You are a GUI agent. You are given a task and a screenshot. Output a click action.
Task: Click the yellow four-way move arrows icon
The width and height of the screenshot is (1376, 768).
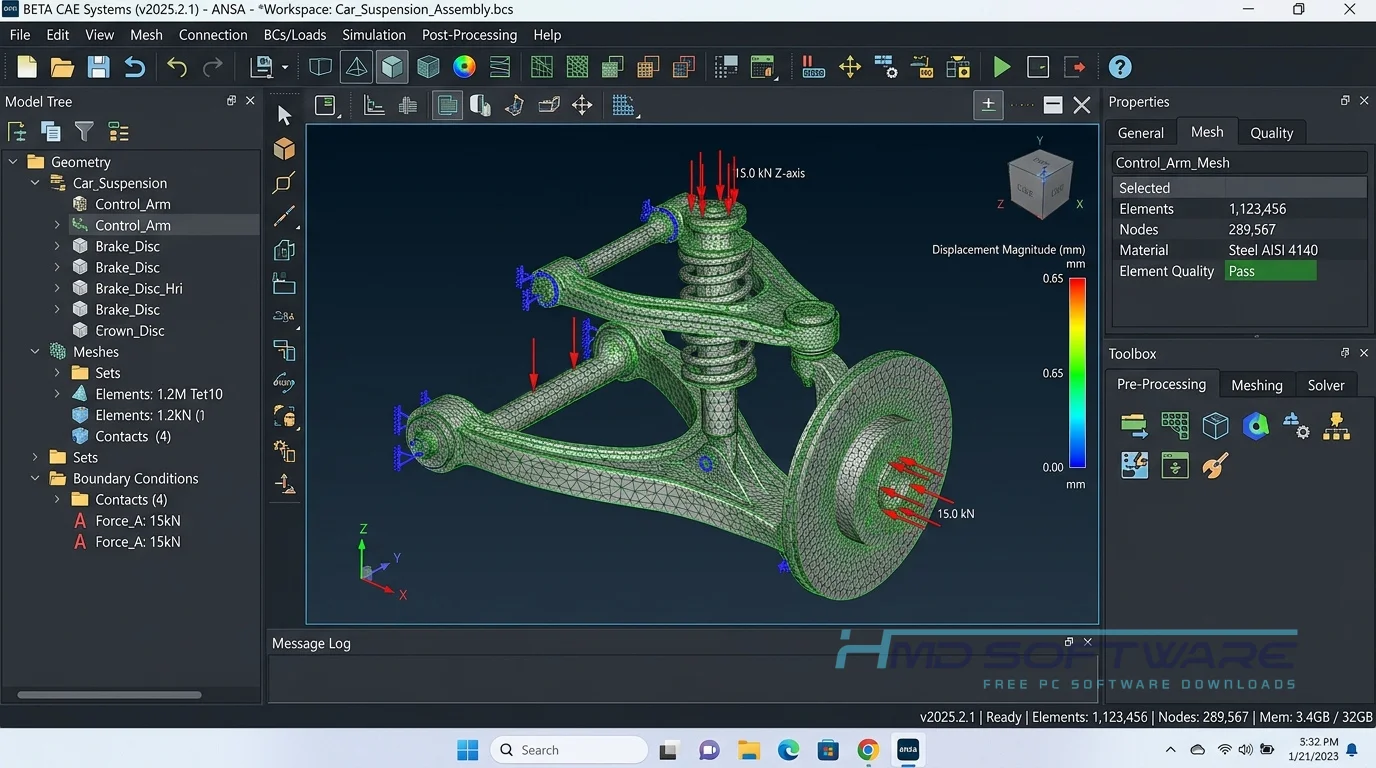pyautogui.click(x=849, y=67)
